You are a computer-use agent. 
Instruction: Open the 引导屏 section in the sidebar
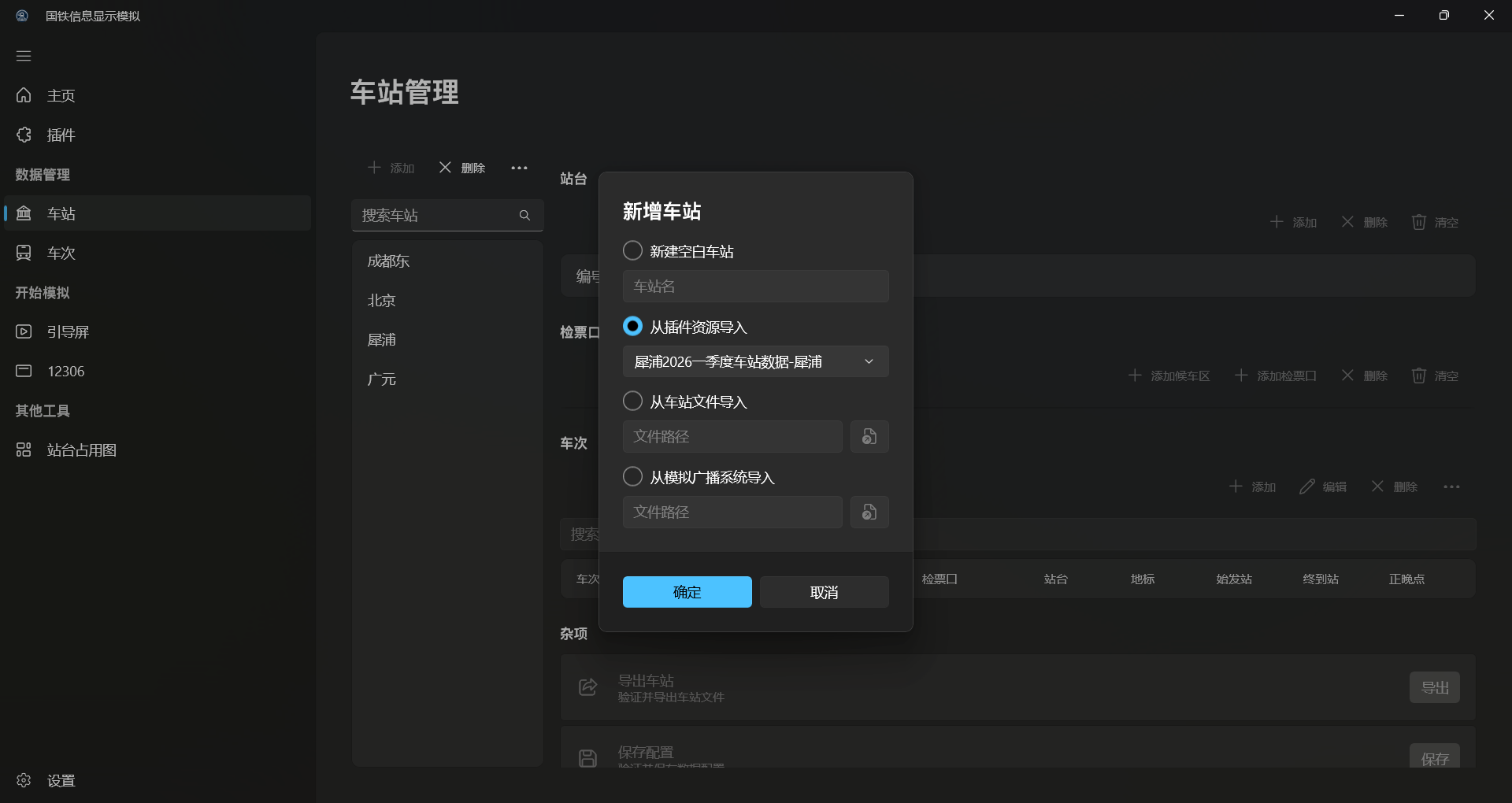67,331
